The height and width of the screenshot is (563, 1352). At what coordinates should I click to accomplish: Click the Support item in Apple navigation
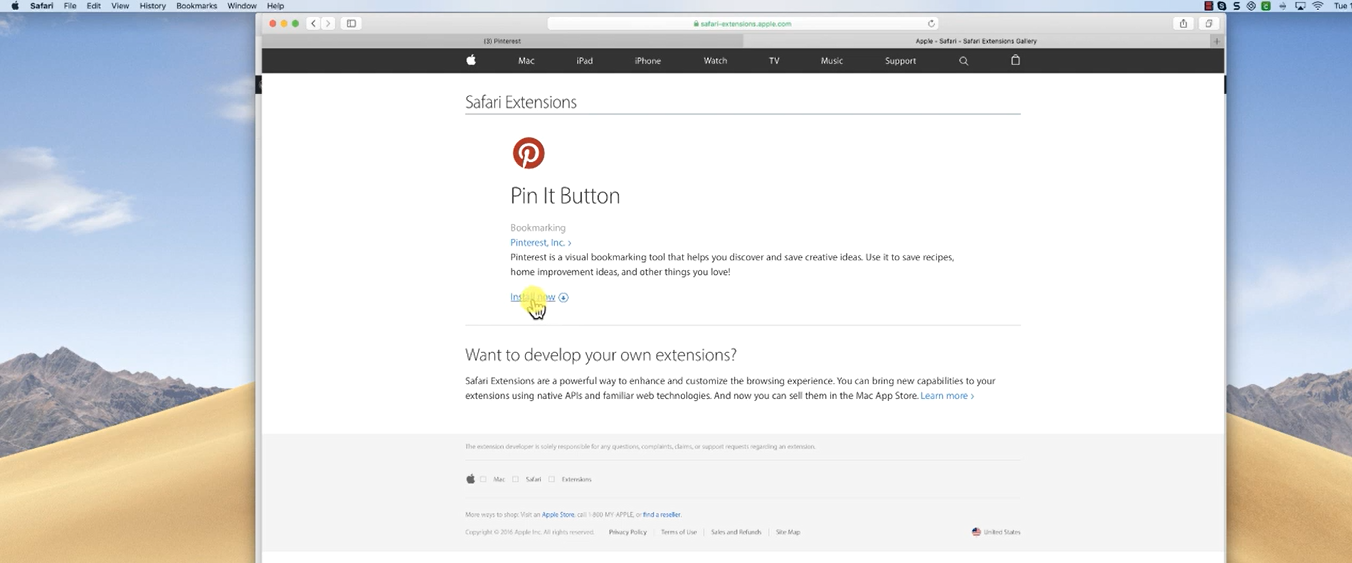tap(900, 61)
